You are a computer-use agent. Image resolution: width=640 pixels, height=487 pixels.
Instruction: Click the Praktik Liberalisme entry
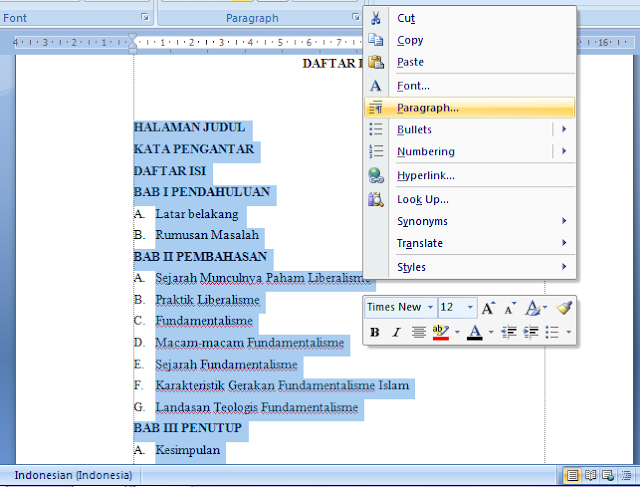(x=207, y=300)
